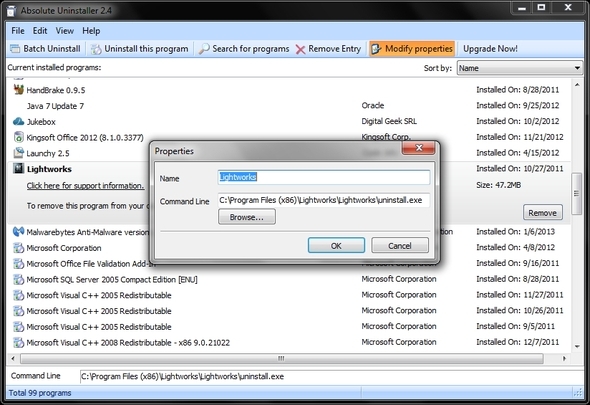
Task: Click the Batch Uninstall toolbar icon
Action: pos(15,49)
